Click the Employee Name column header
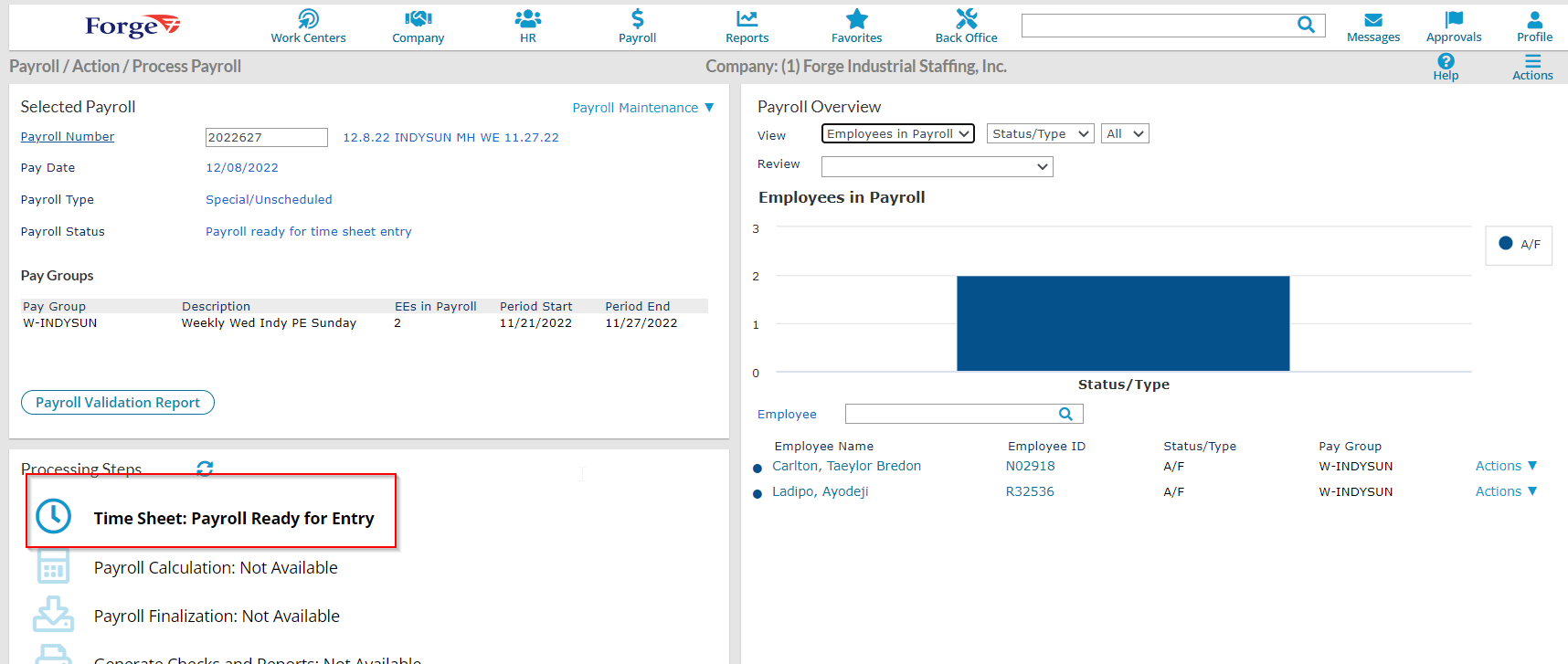1568x664 pixels. click(x=824, y=446)
